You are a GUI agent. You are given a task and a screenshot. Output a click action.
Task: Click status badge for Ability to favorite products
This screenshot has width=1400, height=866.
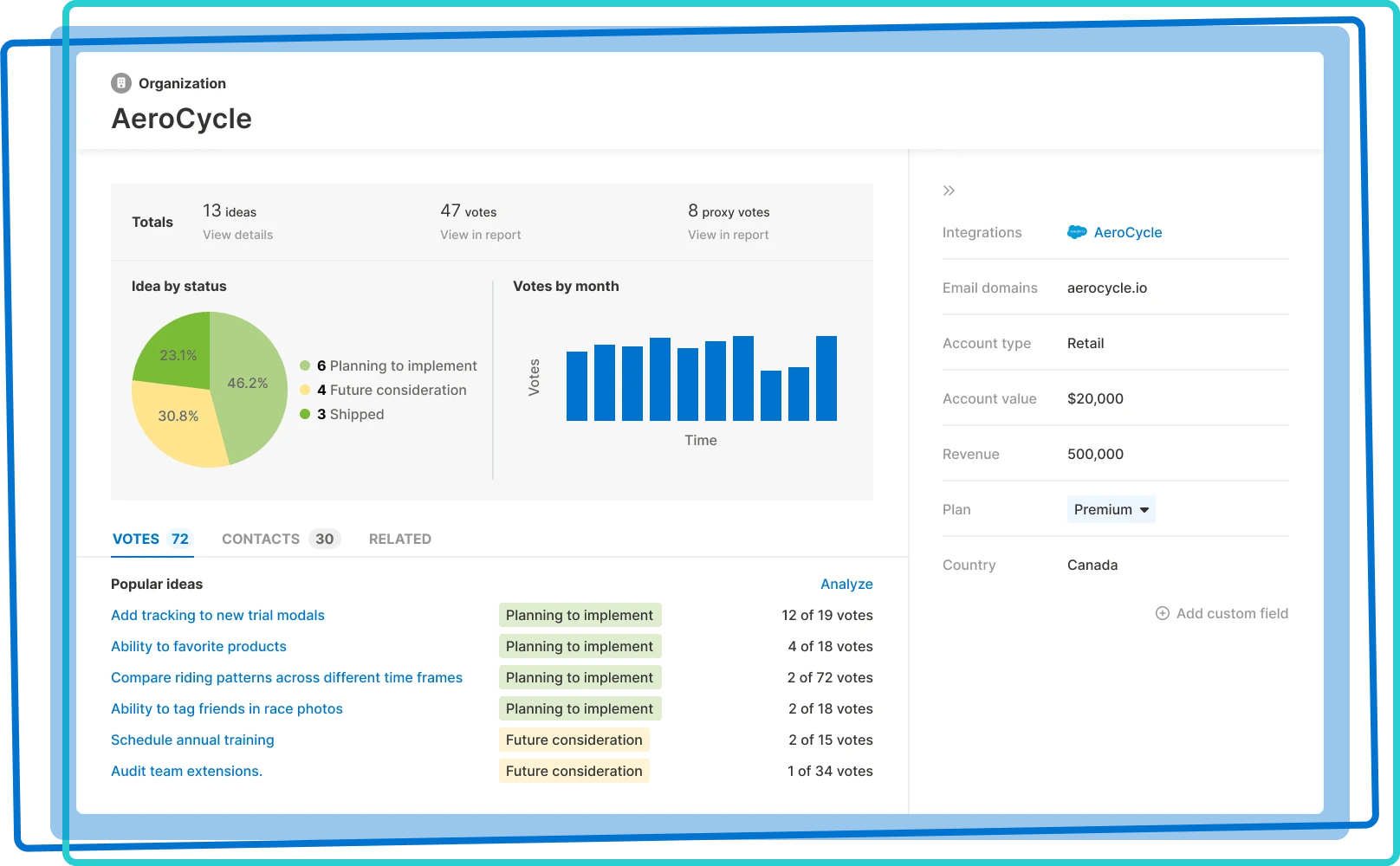click(x=580, y=646)
